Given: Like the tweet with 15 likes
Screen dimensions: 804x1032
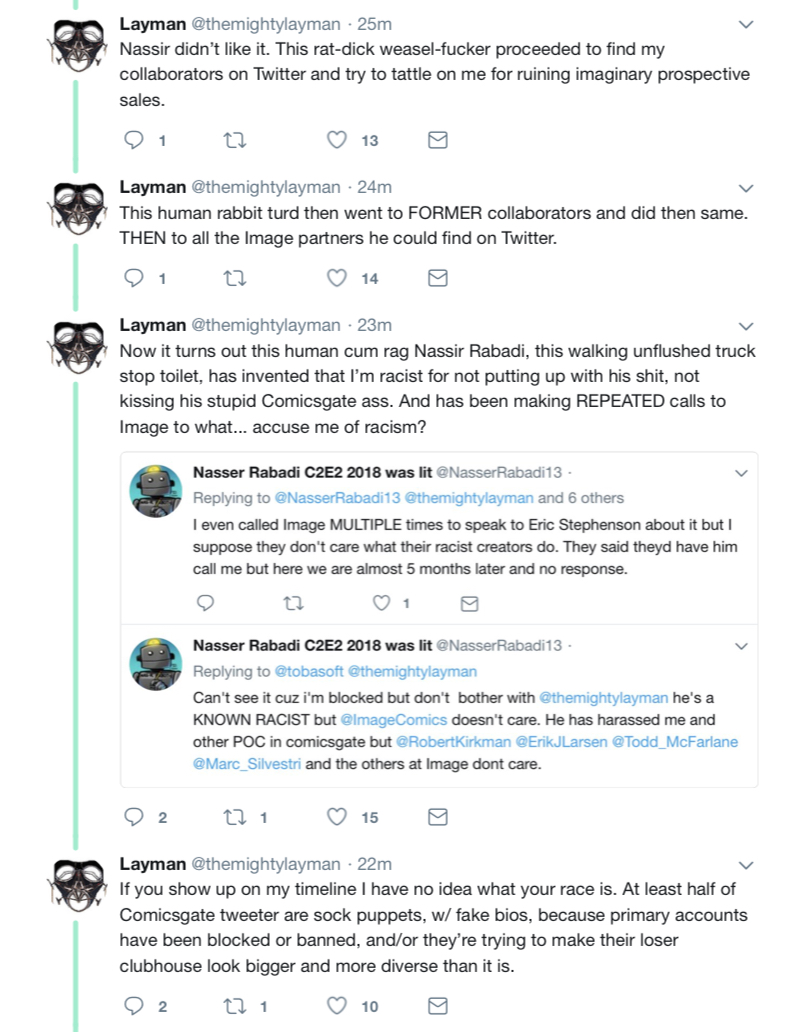Looking at the screenshot, I should click(337, 817).
